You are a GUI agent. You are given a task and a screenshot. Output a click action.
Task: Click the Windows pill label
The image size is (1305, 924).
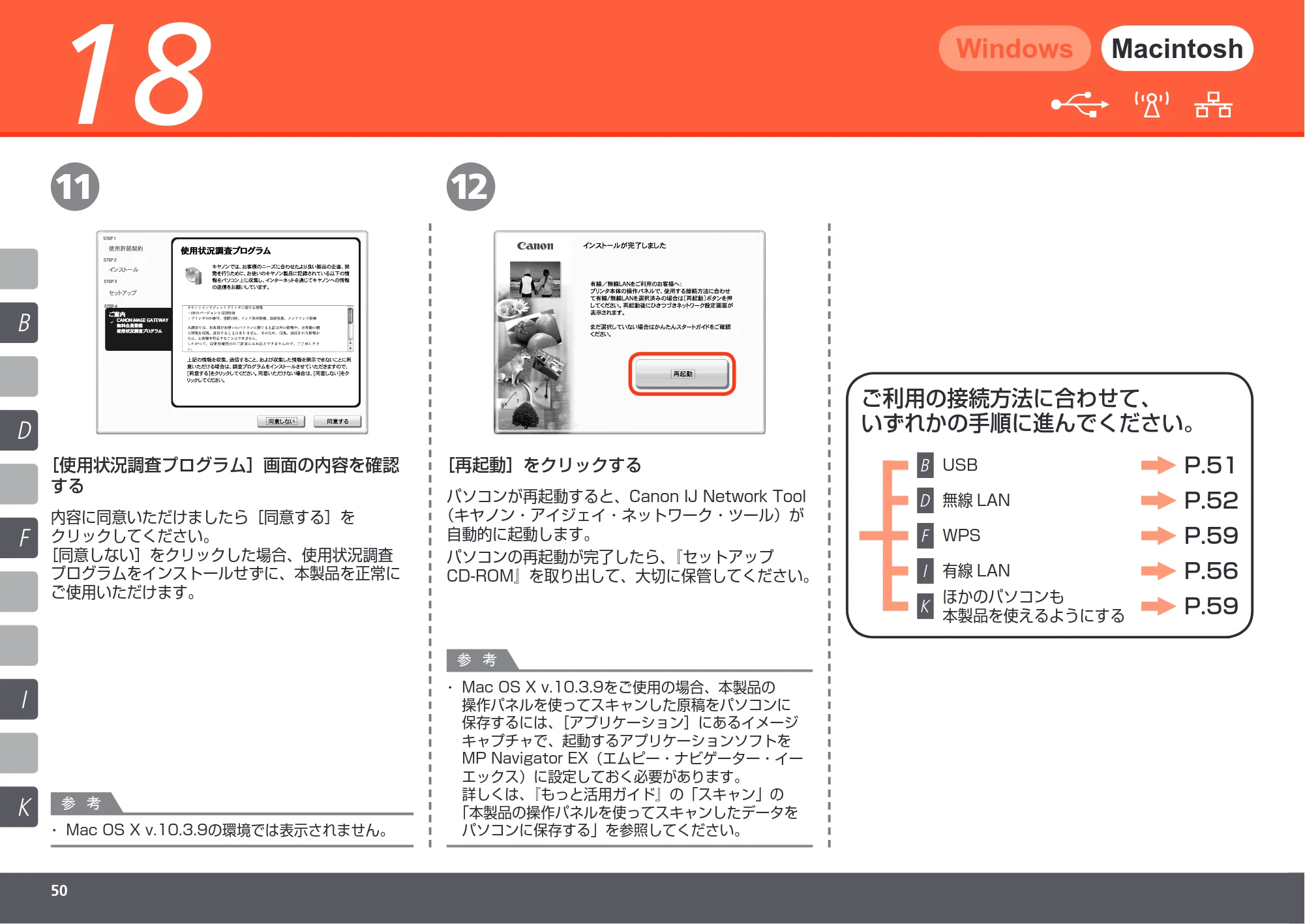point(1015,48)
